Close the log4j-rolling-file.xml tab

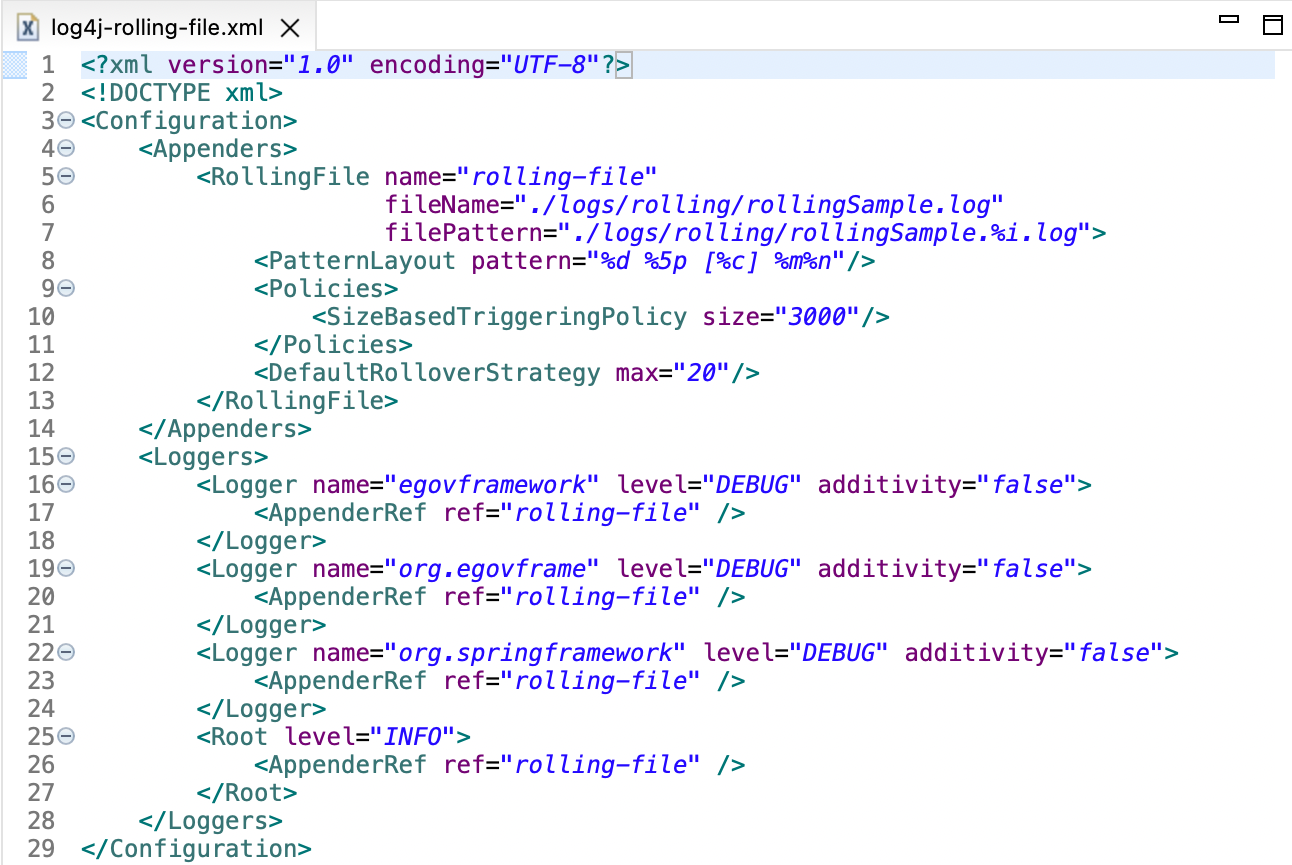(x=289, y=28)
